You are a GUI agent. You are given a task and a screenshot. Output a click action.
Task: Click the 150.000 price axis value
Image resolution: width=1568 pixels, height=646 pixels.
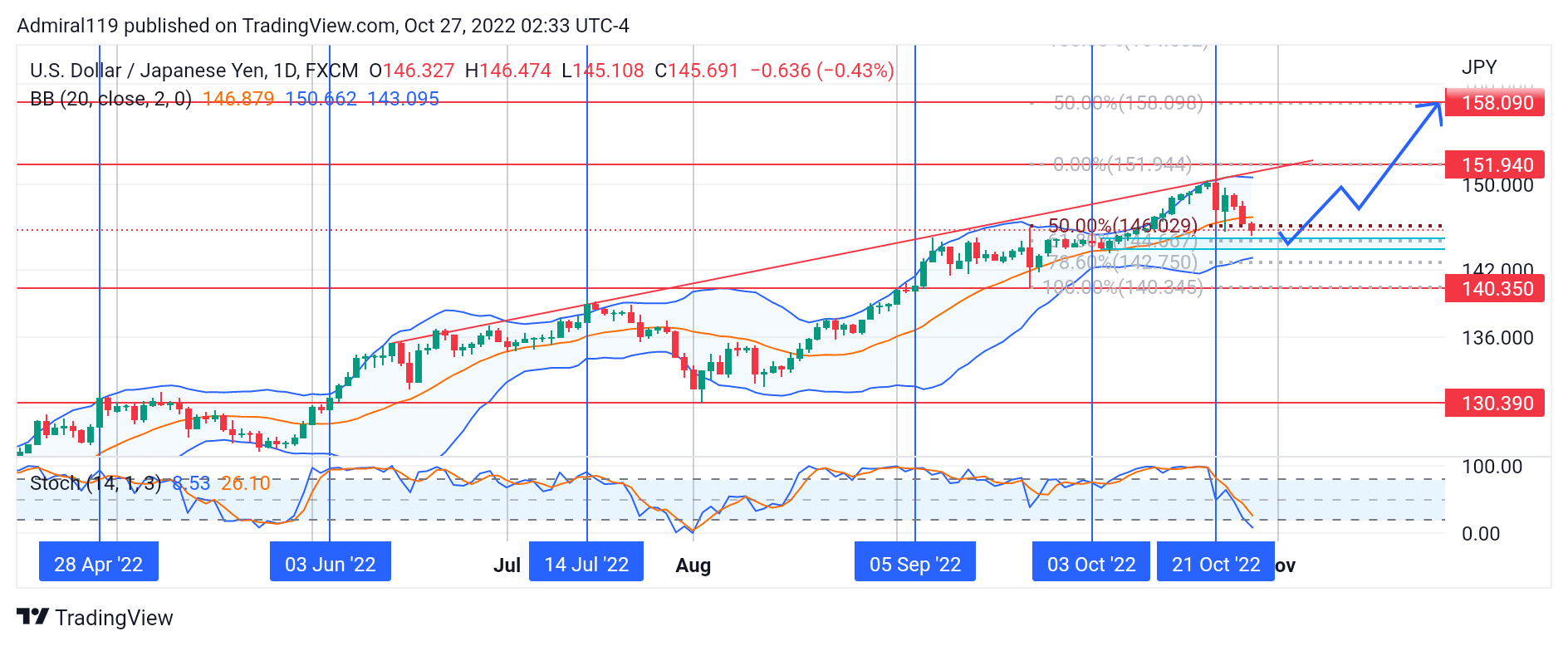point(1497,185)
